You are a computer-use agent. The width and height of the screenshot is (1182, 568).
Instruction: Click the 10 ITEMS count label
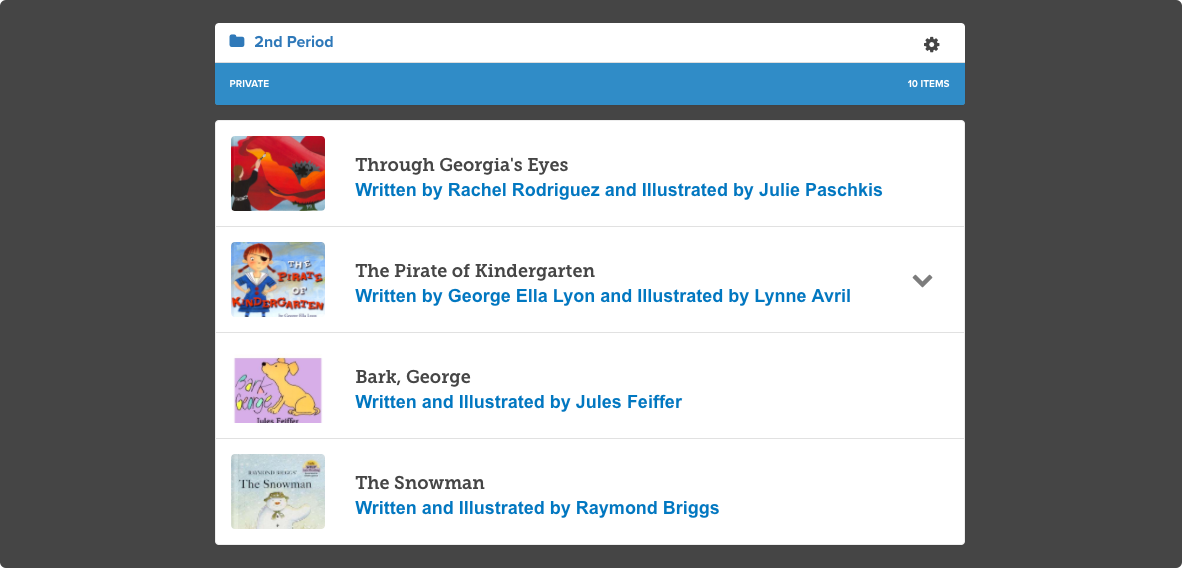[928, 84]
